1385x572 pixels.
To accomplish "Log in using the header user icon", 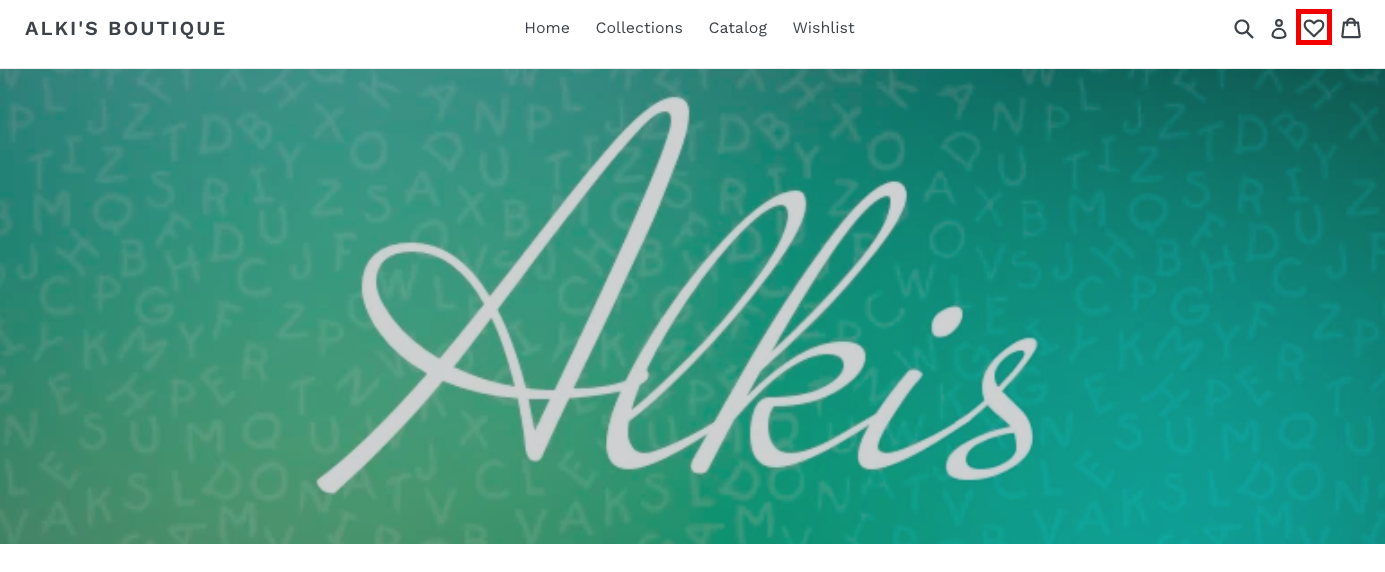I will [x=1279, y=29].
